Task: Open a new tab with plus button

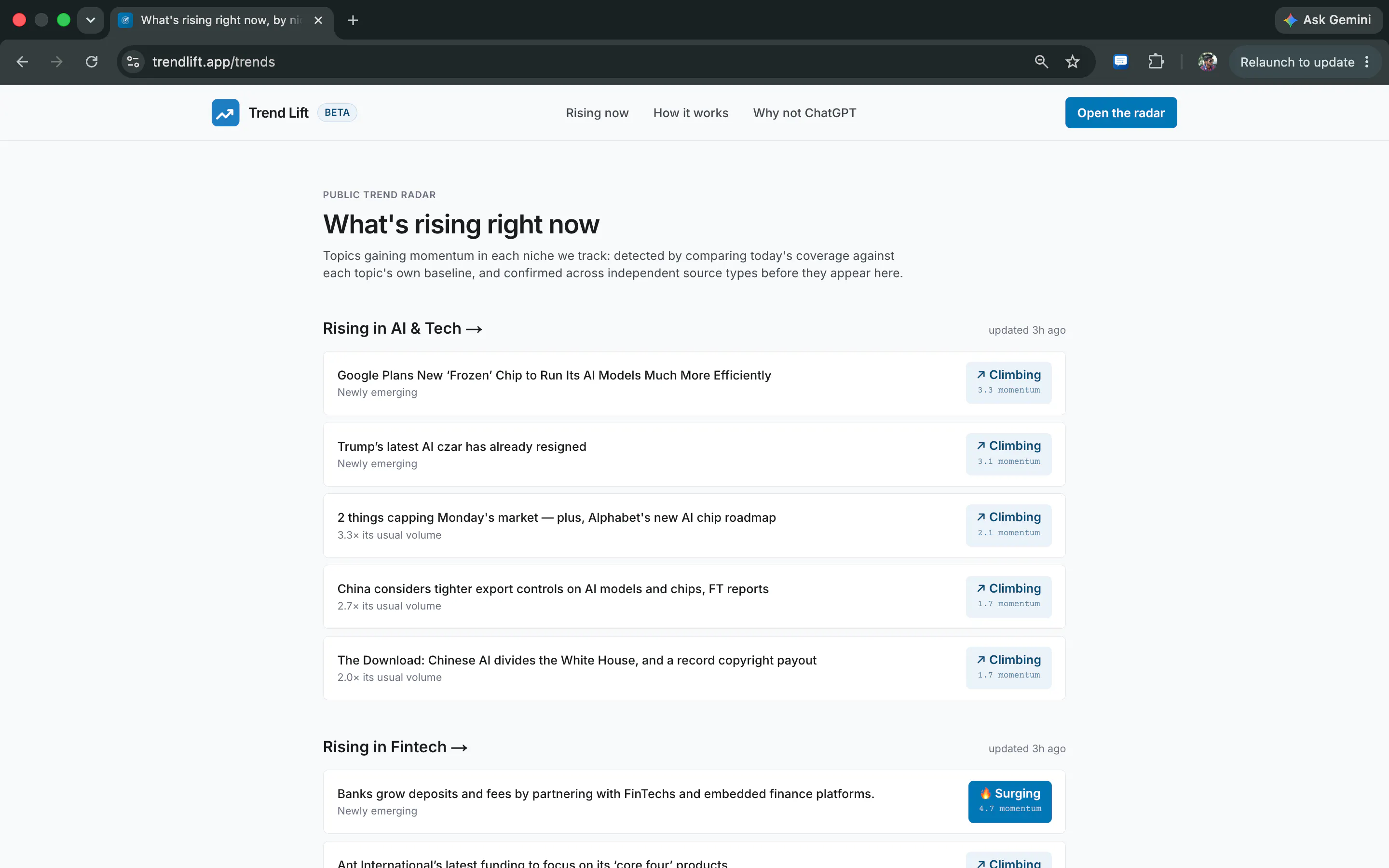Action: tap(353, 20)
